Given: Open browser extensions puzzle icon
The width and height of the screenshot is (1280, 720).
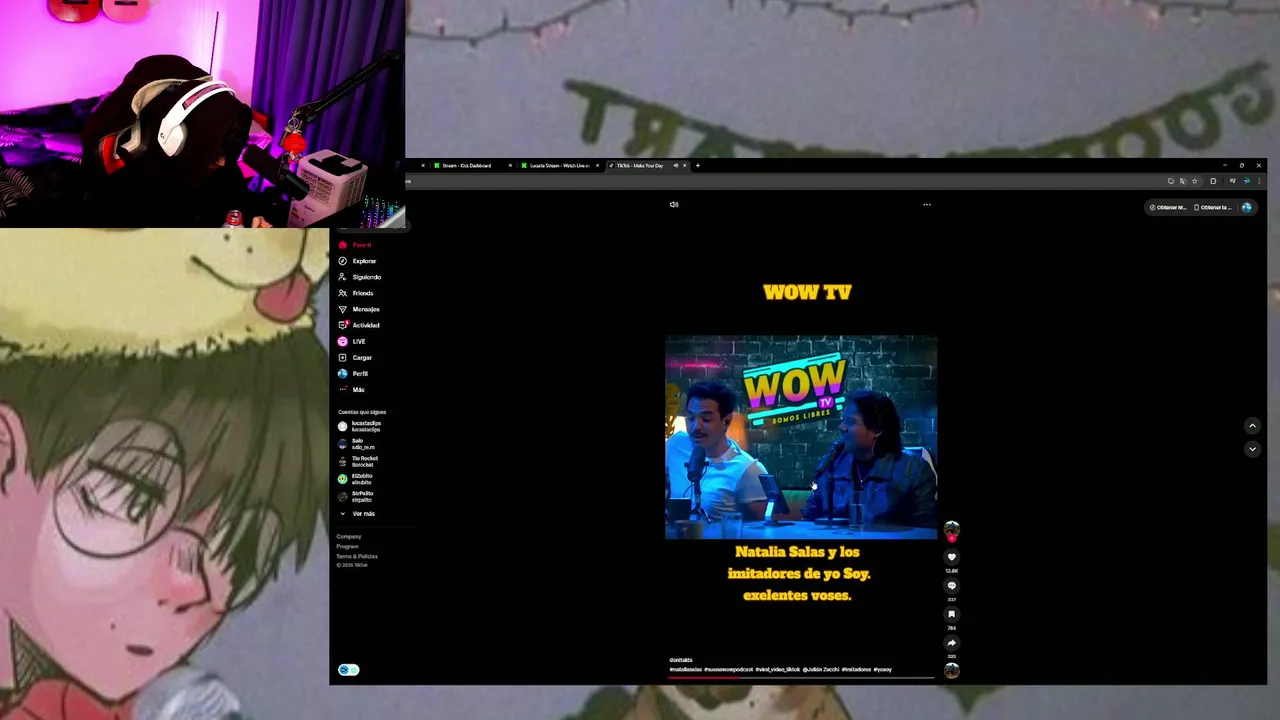Looking at the screenshot, I should [x=1213, y=181].
